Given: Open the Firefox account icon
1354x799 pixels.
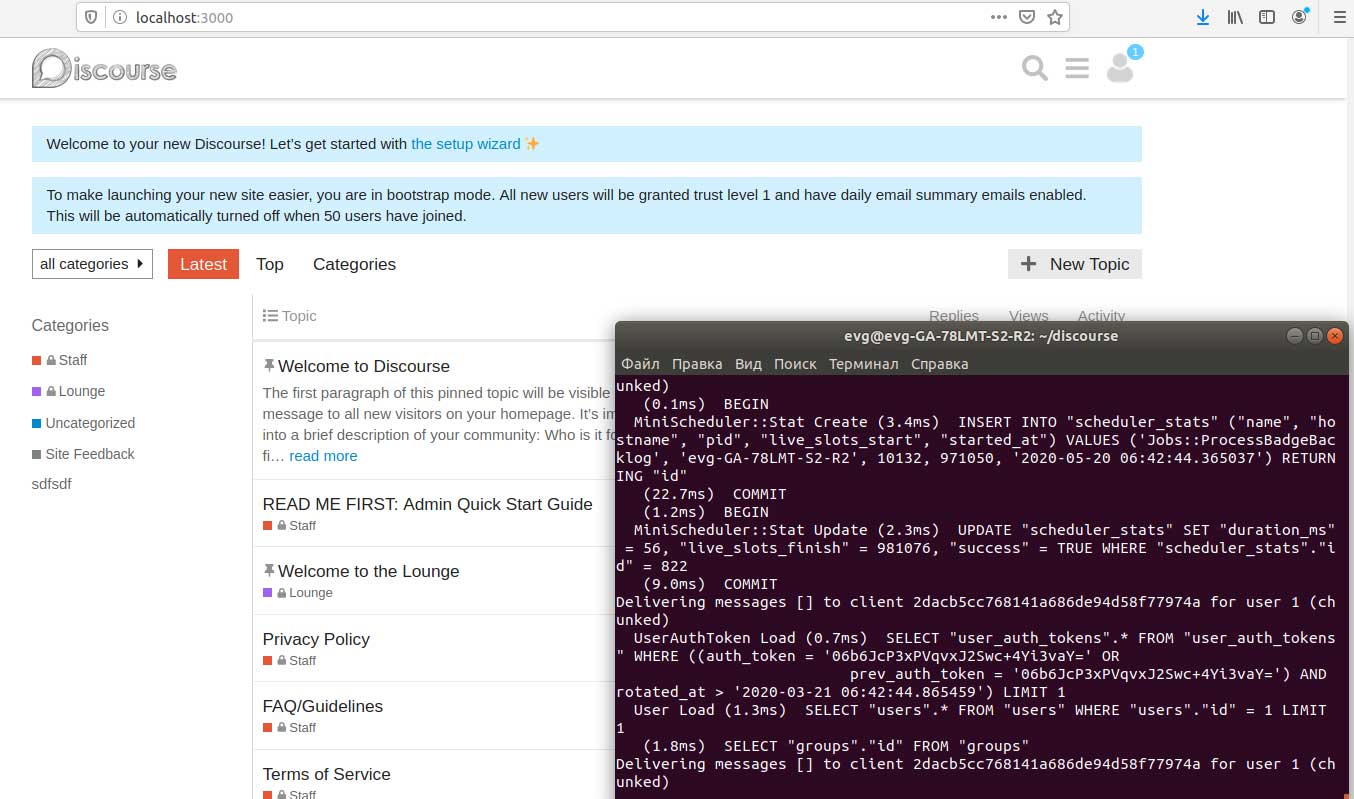Looking at the screenshot, I should tap(1299, 17).
